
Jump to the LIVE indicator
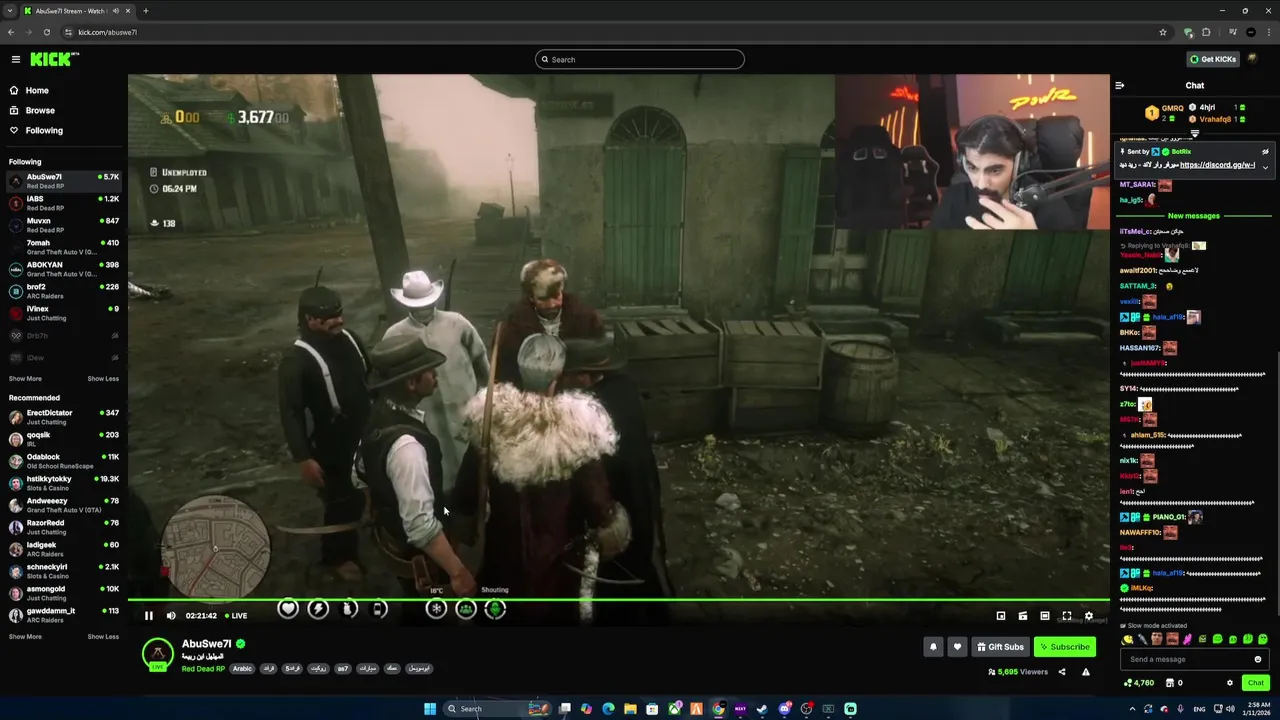coord(236,616)
